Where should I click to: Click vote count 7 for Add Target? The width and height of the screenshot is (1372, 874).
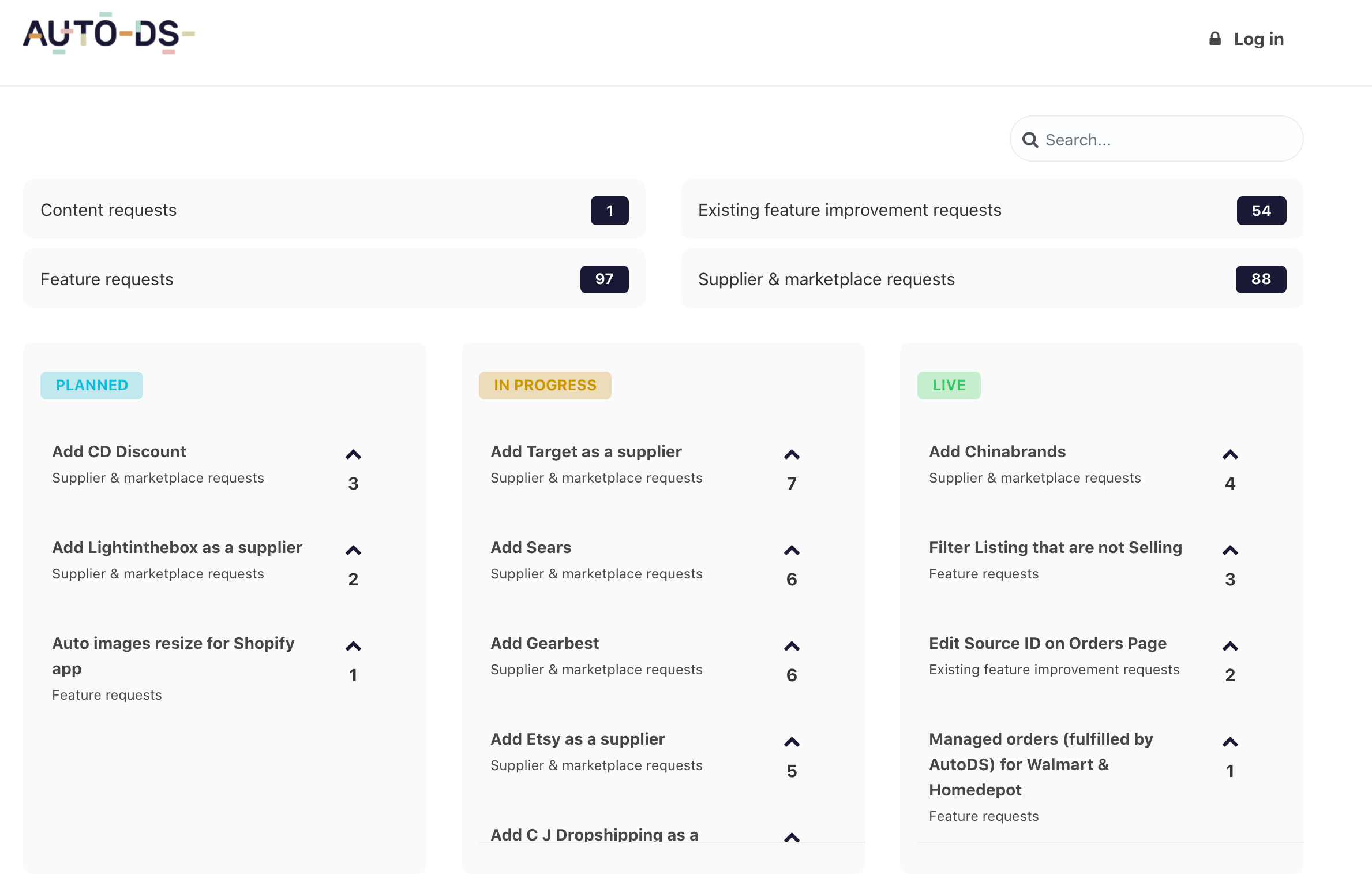tap(792, 484)
